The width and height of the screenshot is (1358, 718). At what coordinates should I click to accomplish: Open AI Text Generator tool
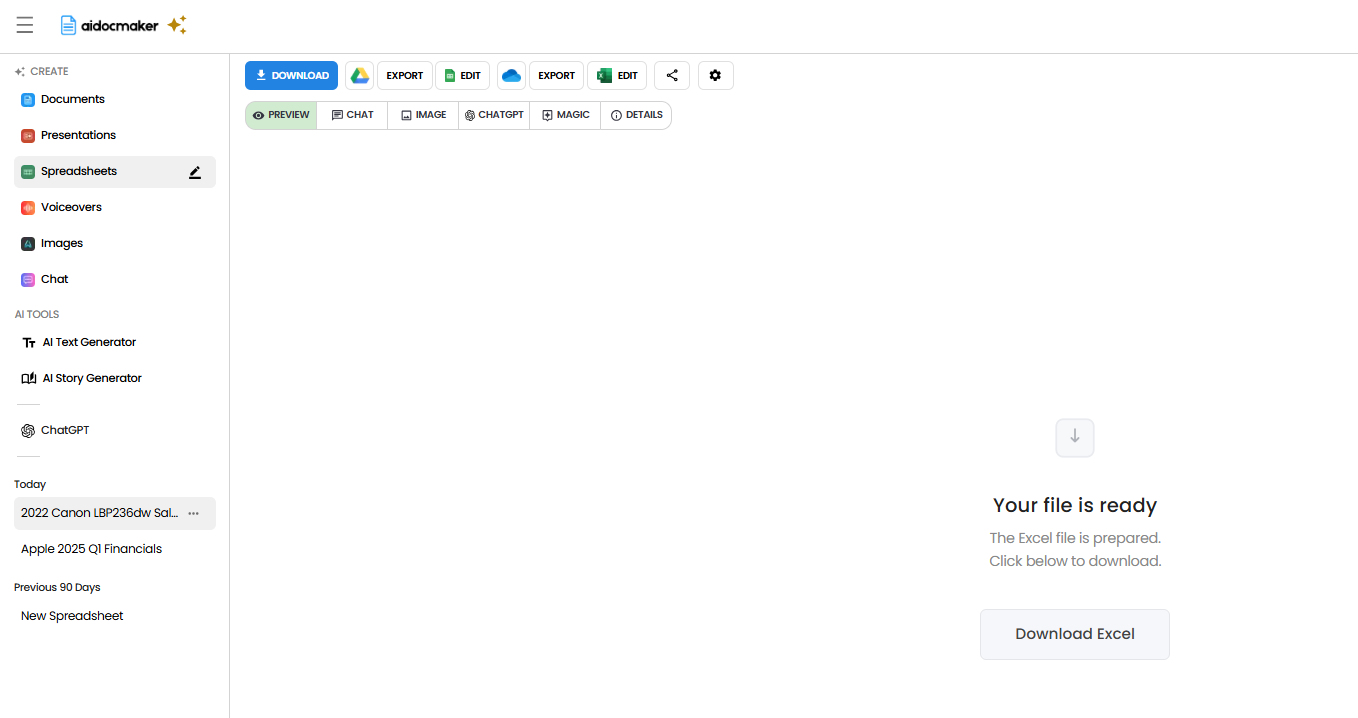point(115,343)
